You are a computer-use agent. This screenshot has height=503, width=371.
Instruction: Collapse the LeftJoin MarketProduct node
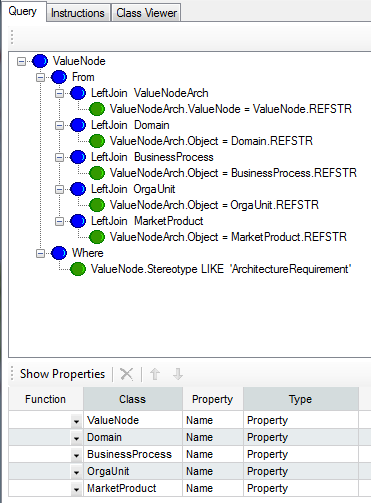coord(59,221)
